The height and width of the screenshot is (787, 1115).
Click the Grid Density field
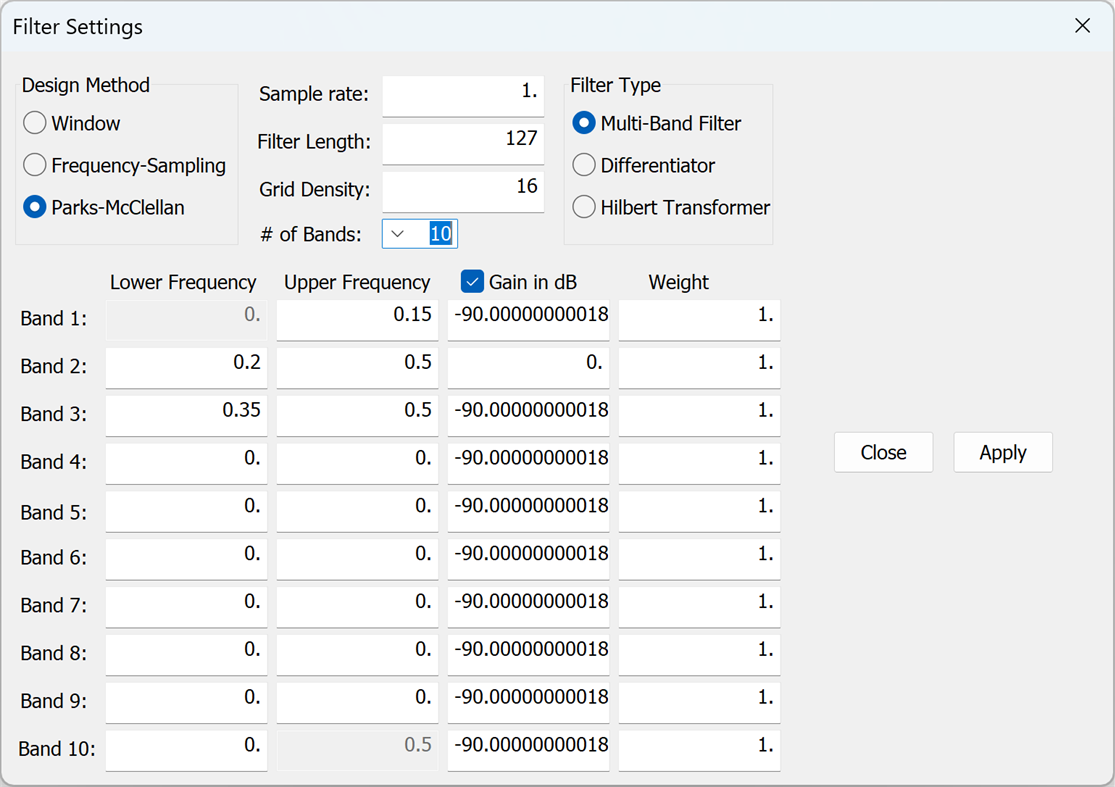coord(463,191)
